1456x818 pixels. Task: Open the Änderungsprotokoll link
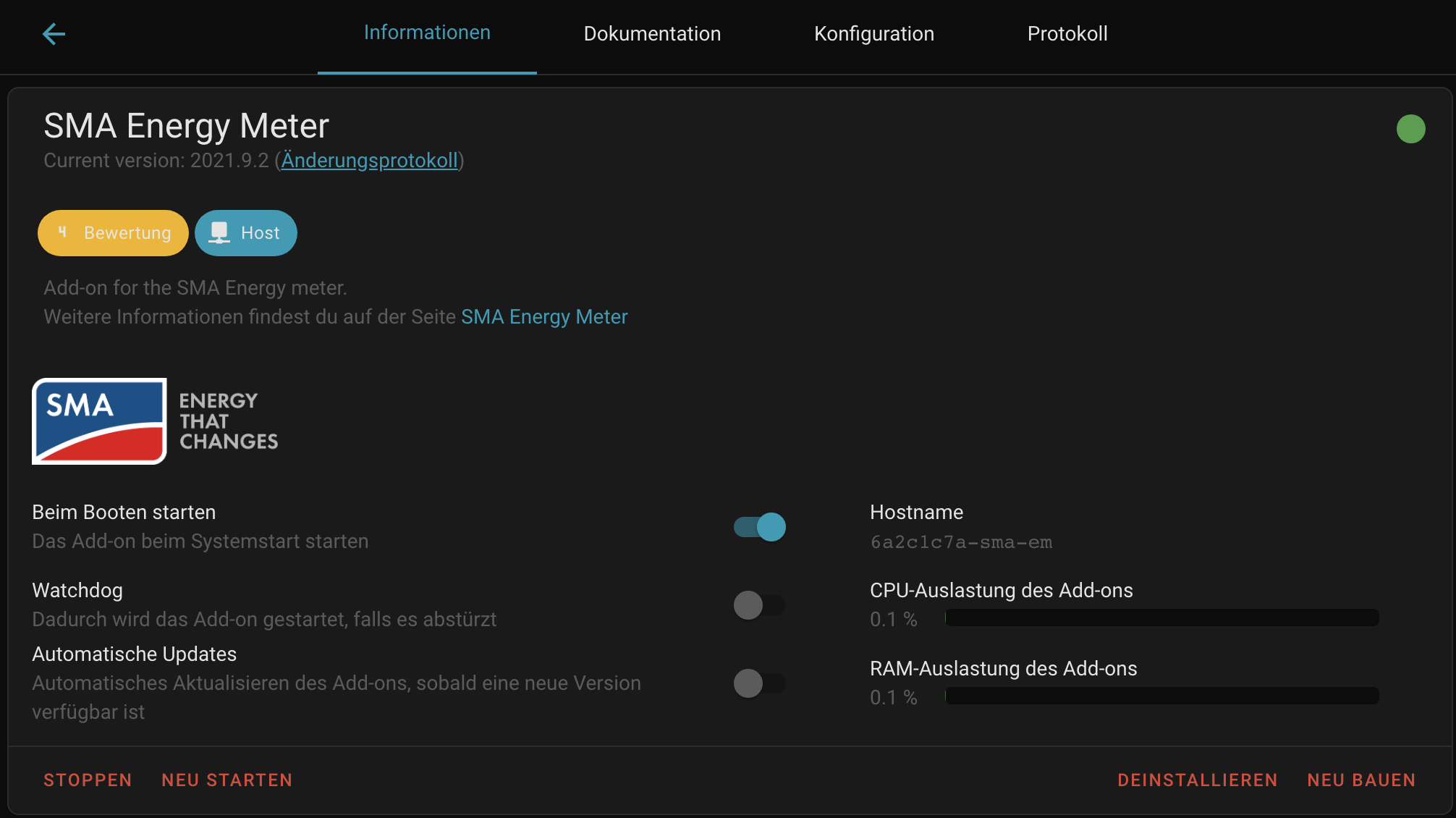[369, 160]
